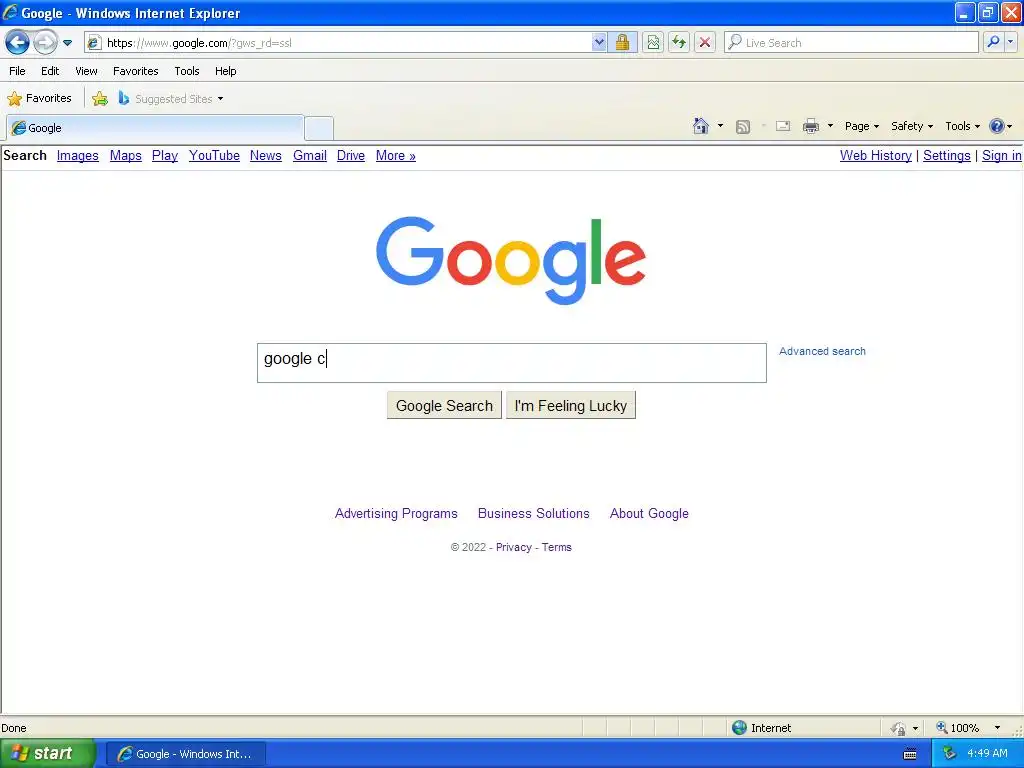Viewport: 1024px width, 768px height.
Task: Open the Page command menu
Action: (x=861, y=126)
